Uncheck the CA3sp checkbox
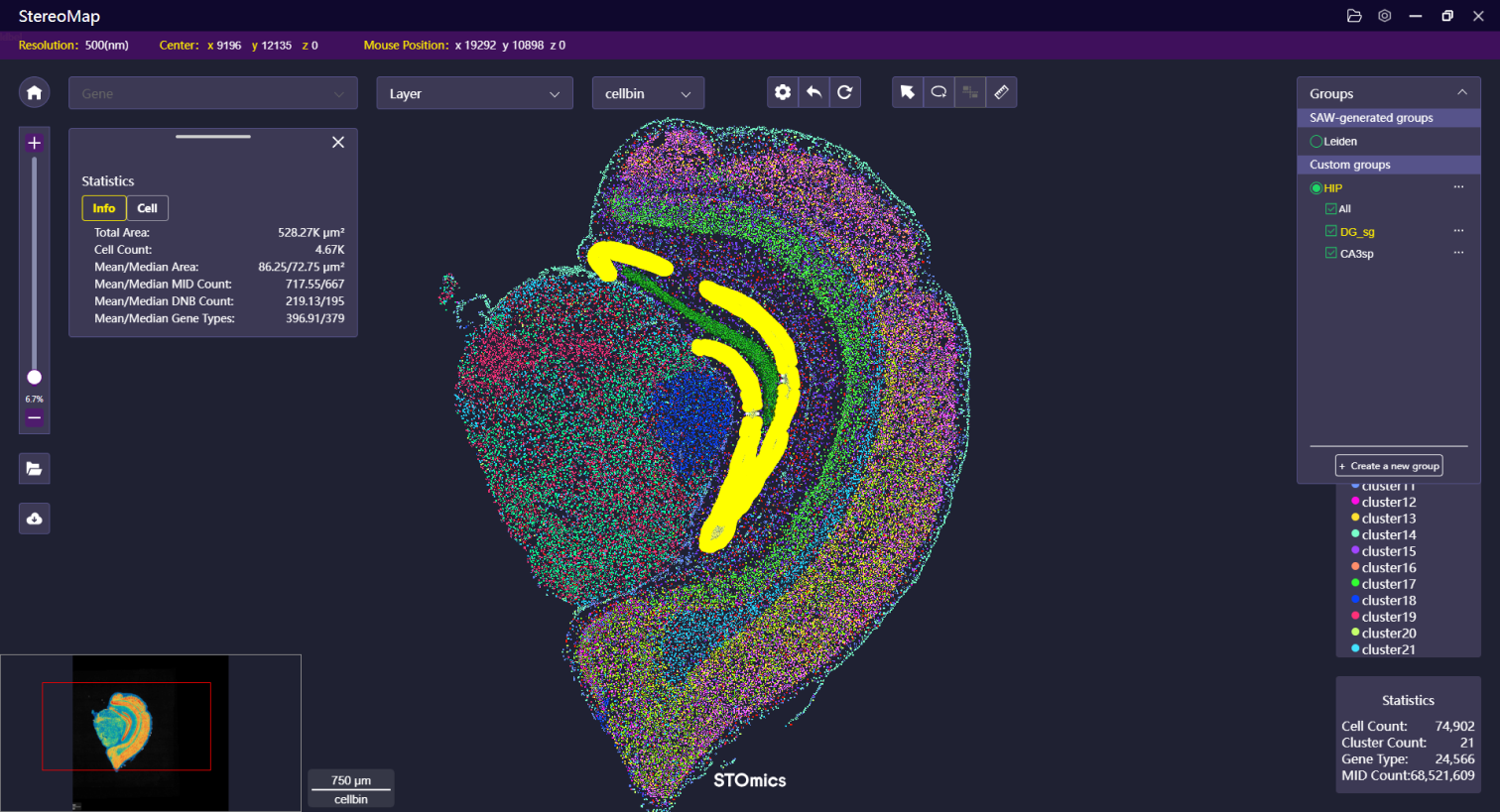1500x812 pixels. (1331, 253)
